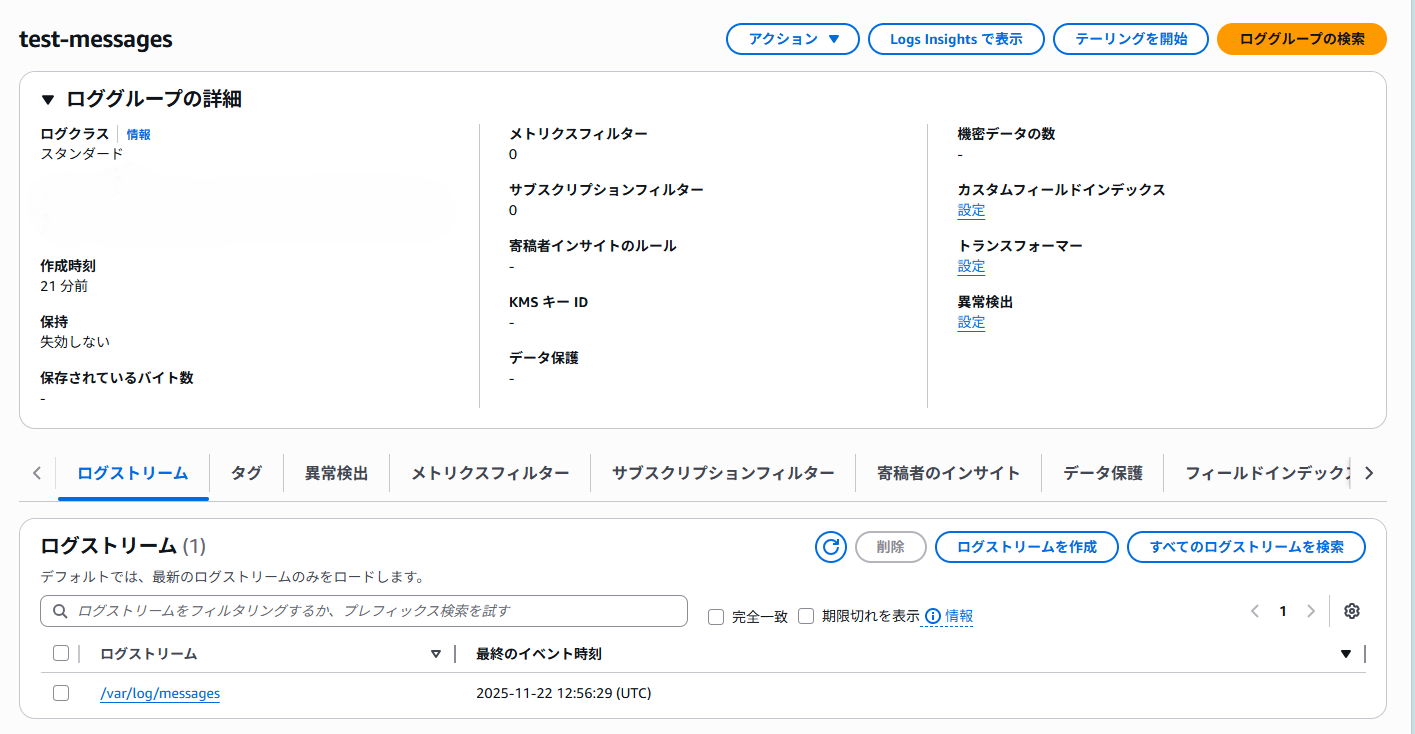Enable the 完全一致 checkbox

tap(715, 616)
